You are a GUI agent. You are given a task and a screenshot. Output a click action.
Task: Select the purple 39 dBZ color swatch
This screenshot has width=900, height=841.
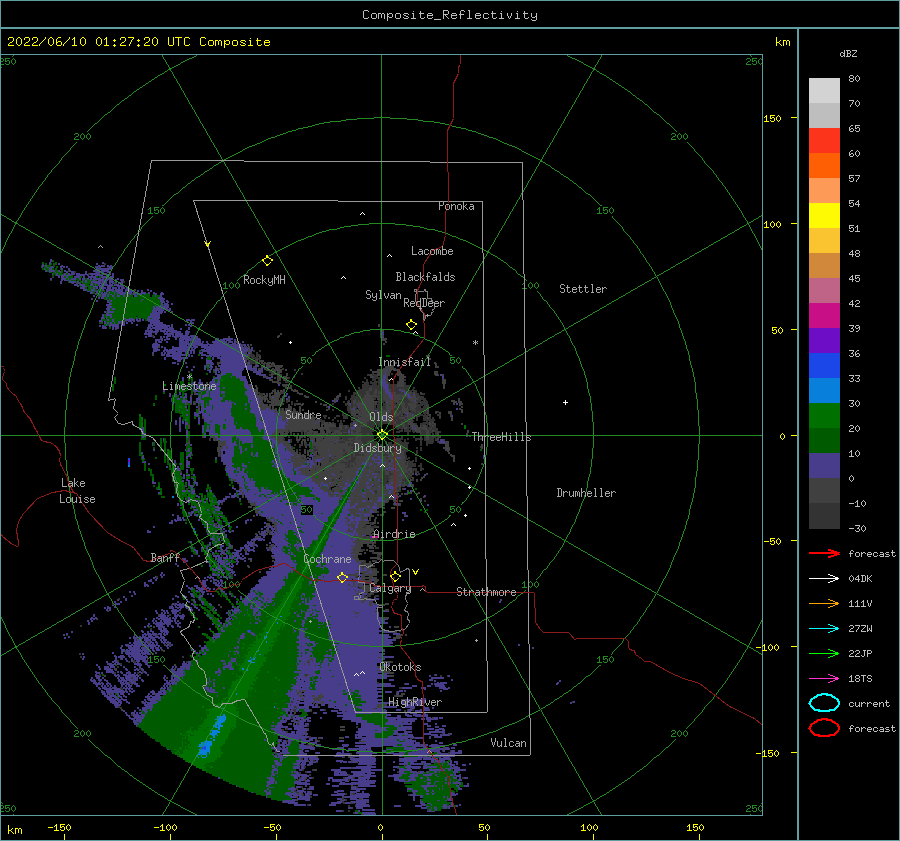point(824,340)
